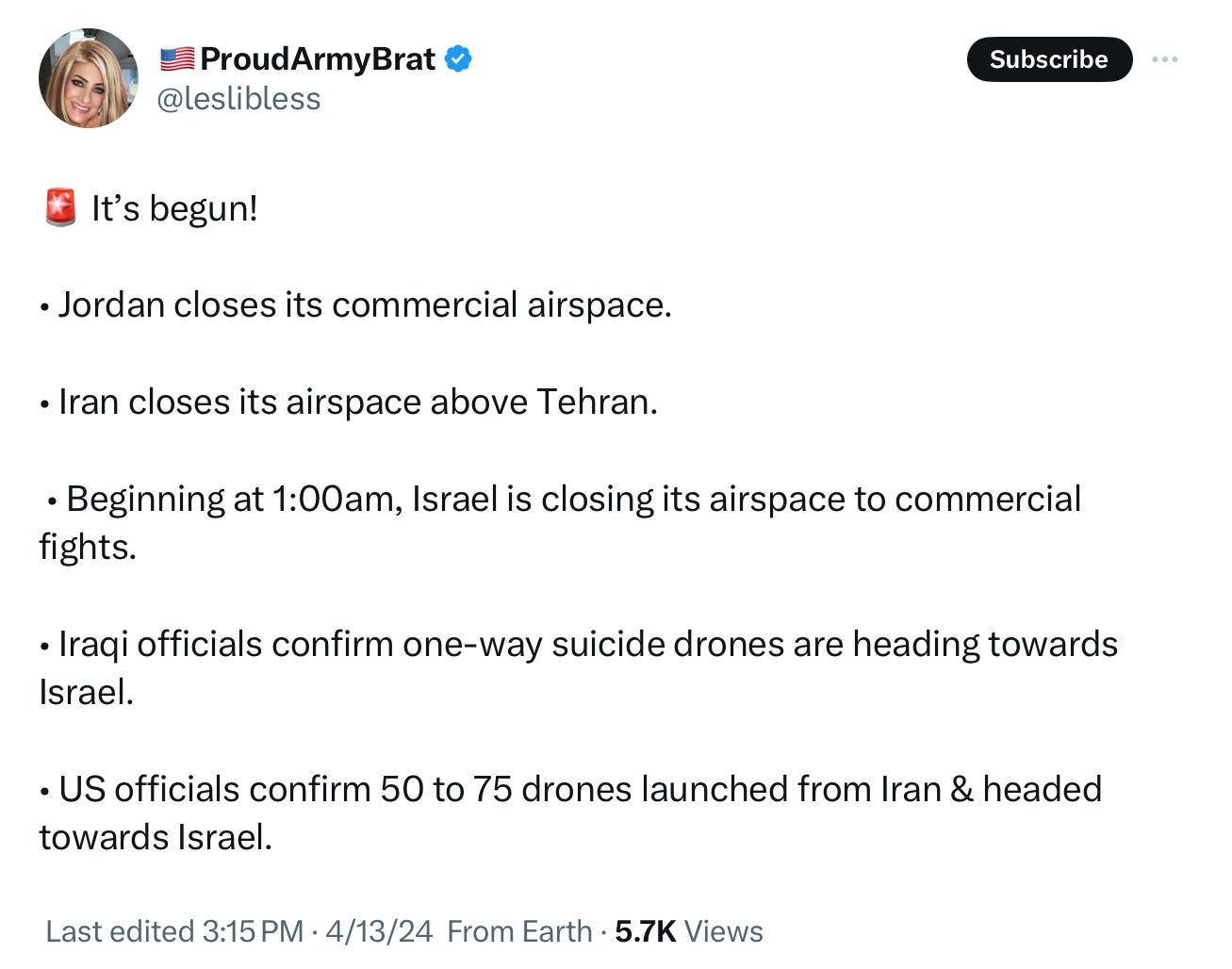Click the Iraqi officials confirm suicide drones line
Image resolution: width=1232 pixels, height=969 pixels.
(579, 645)
